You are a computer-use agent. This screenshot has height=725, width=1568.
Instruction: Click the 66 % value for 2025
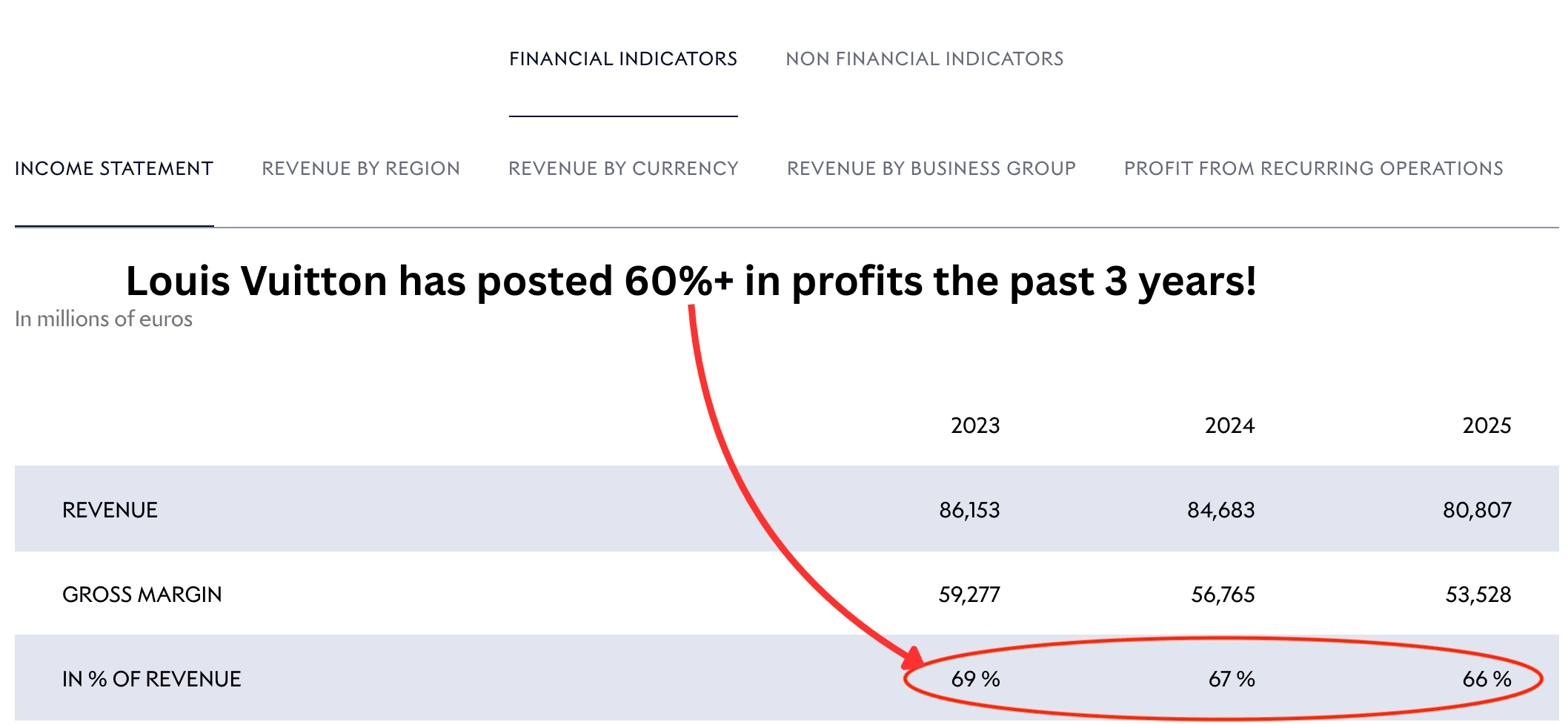pyautogui.click(x=1486, y=679)
